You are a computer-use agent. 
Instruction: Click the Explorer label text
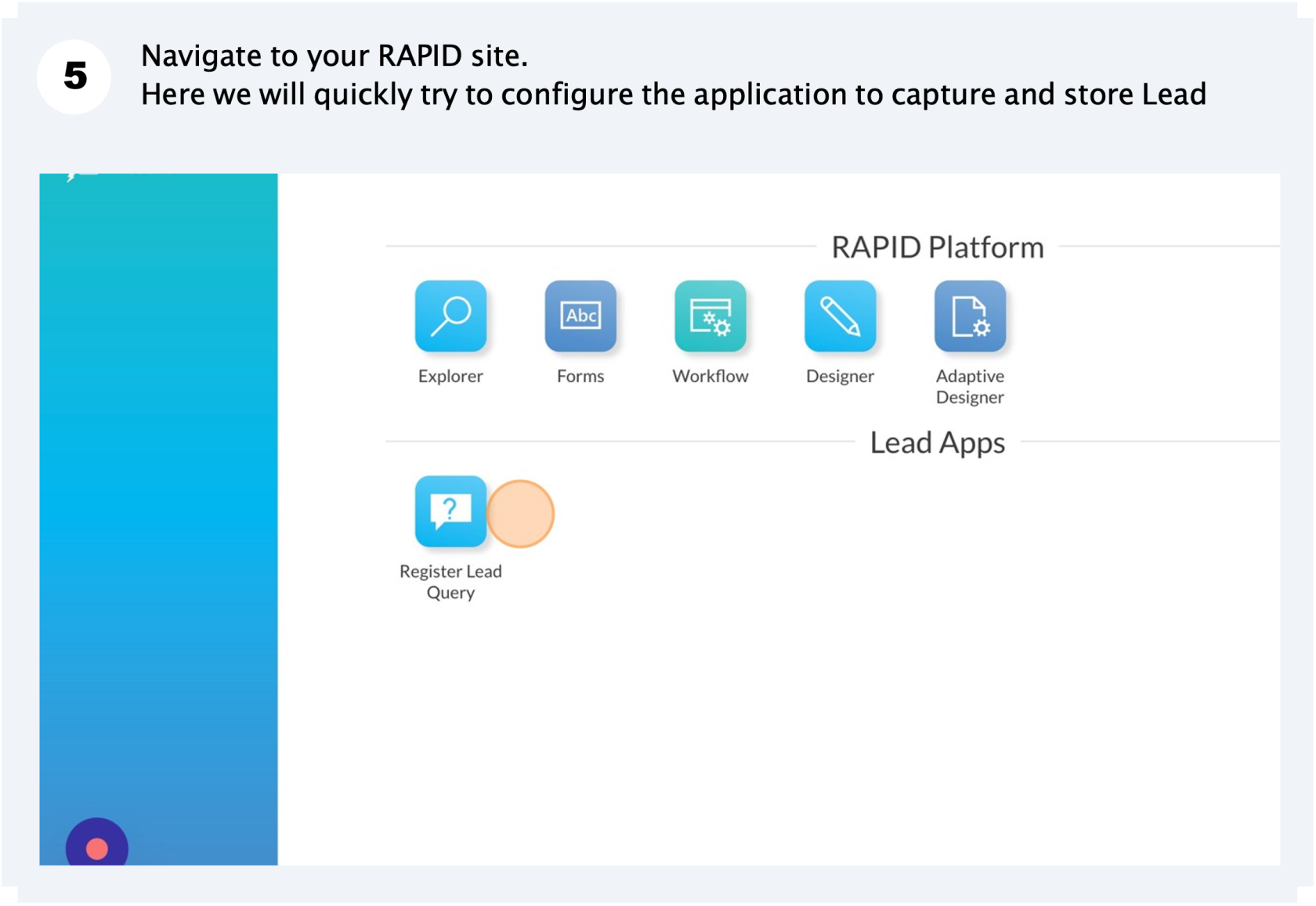click(450, 376)
